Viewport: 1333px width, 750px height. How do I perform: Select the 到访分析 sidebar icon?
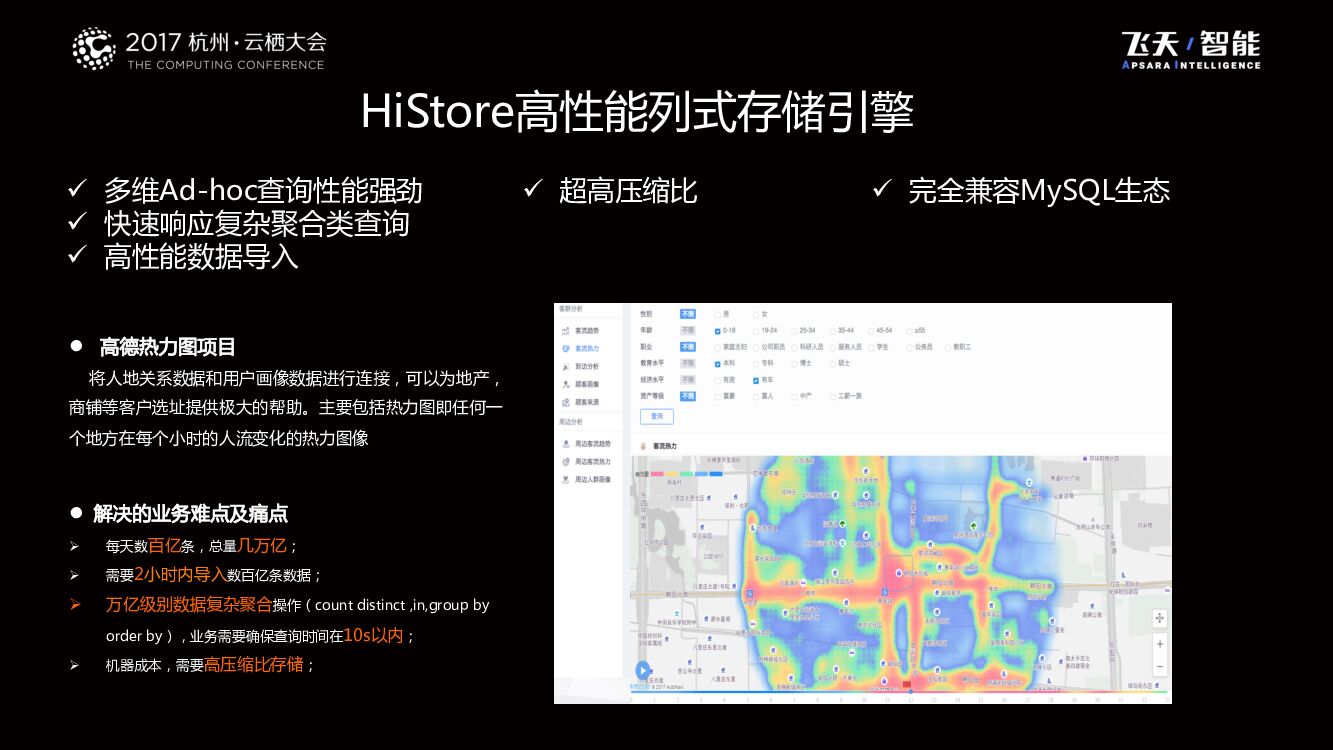[x=566, y=366]
